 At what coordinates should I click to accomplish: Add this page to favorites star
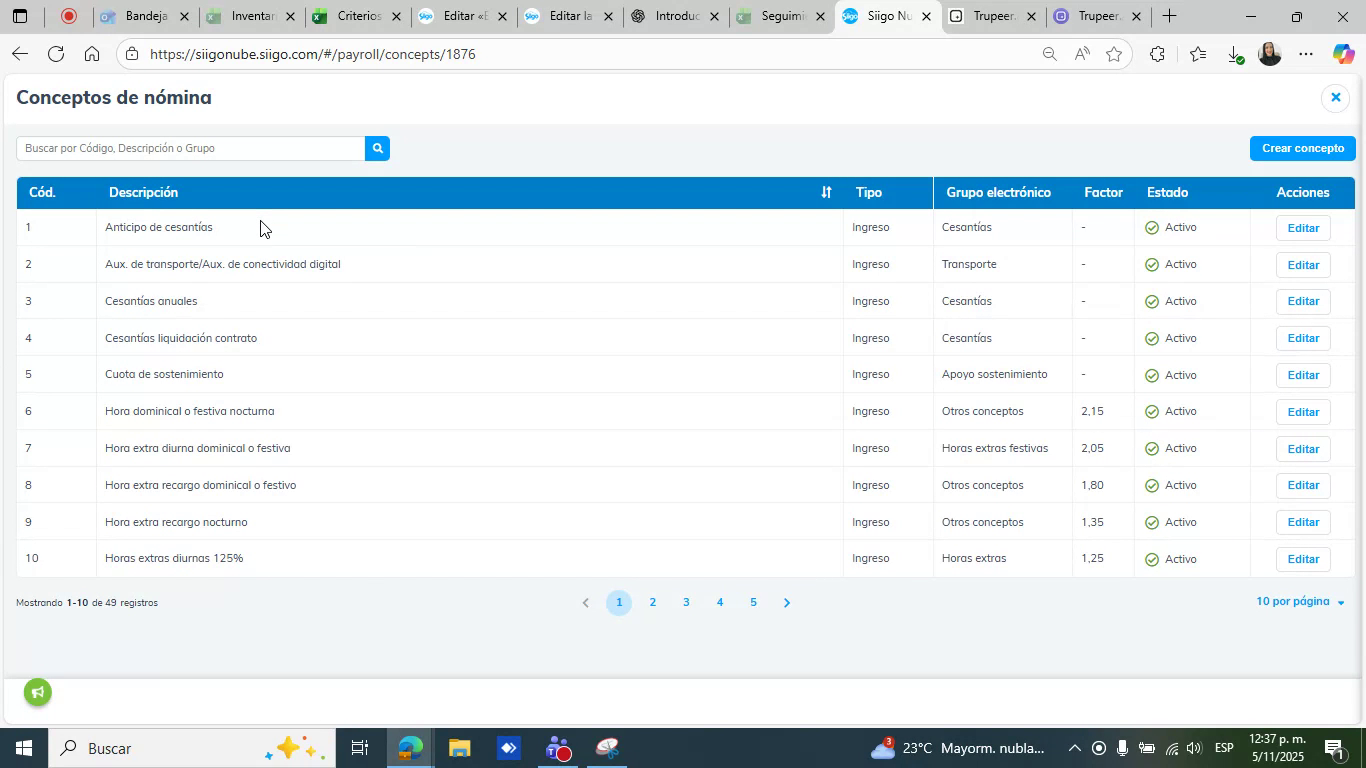click(1114, 54)
